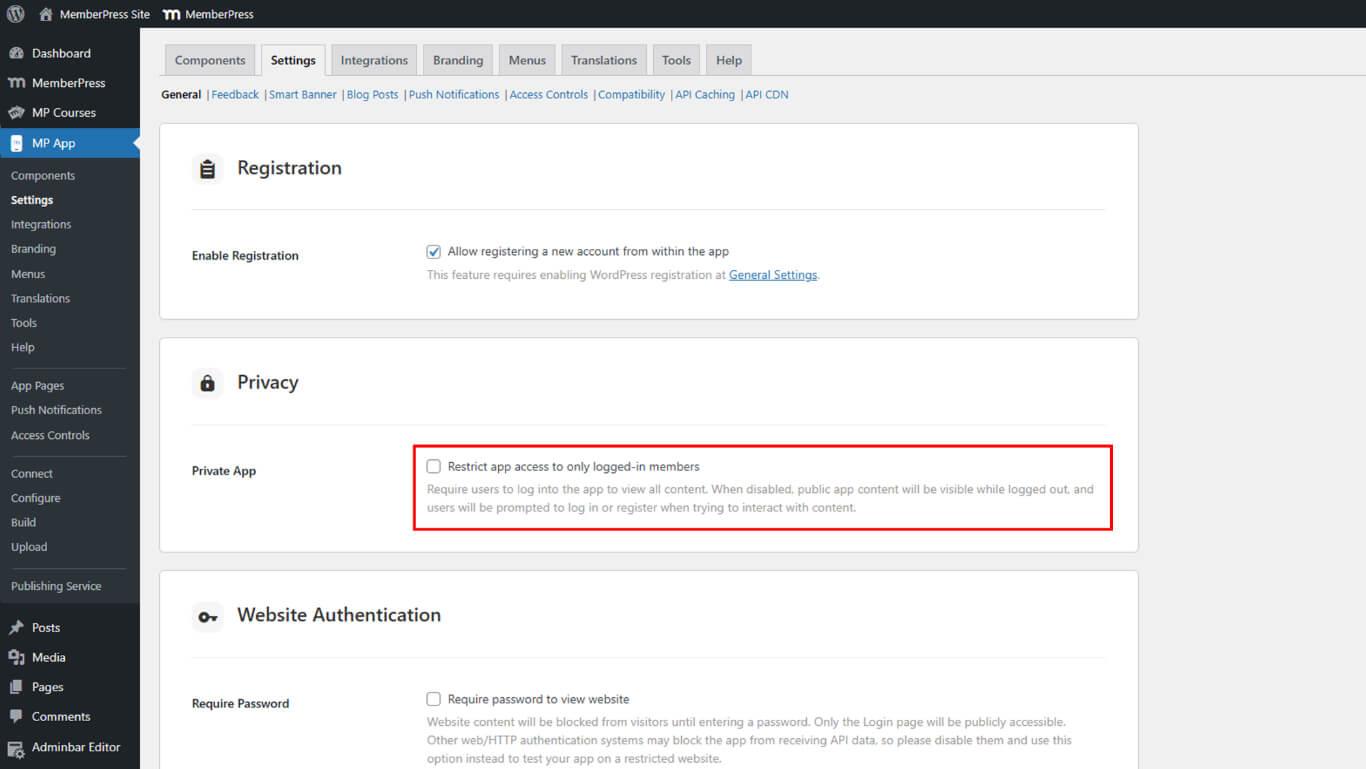Open the Media library icon
This screenshot has width=1366, height=769.
click(16, 657)
